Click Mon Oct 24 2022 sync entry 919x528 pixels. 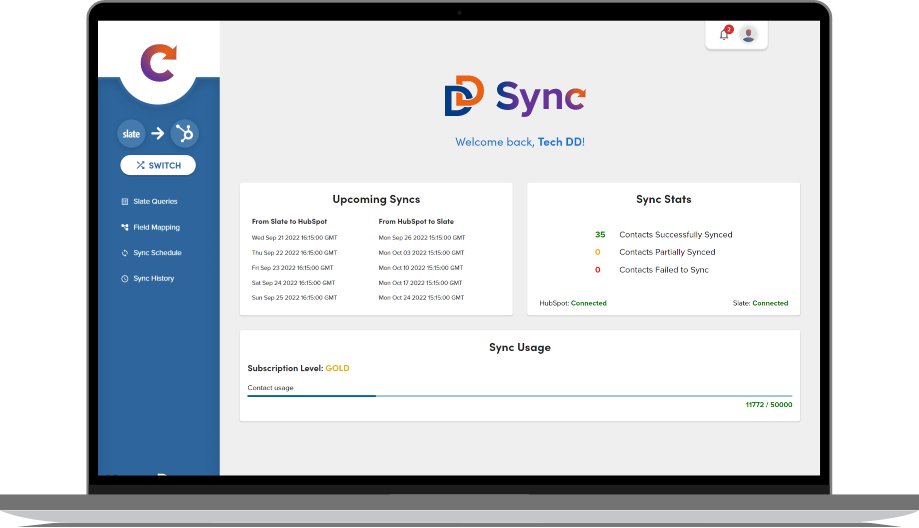421,298
